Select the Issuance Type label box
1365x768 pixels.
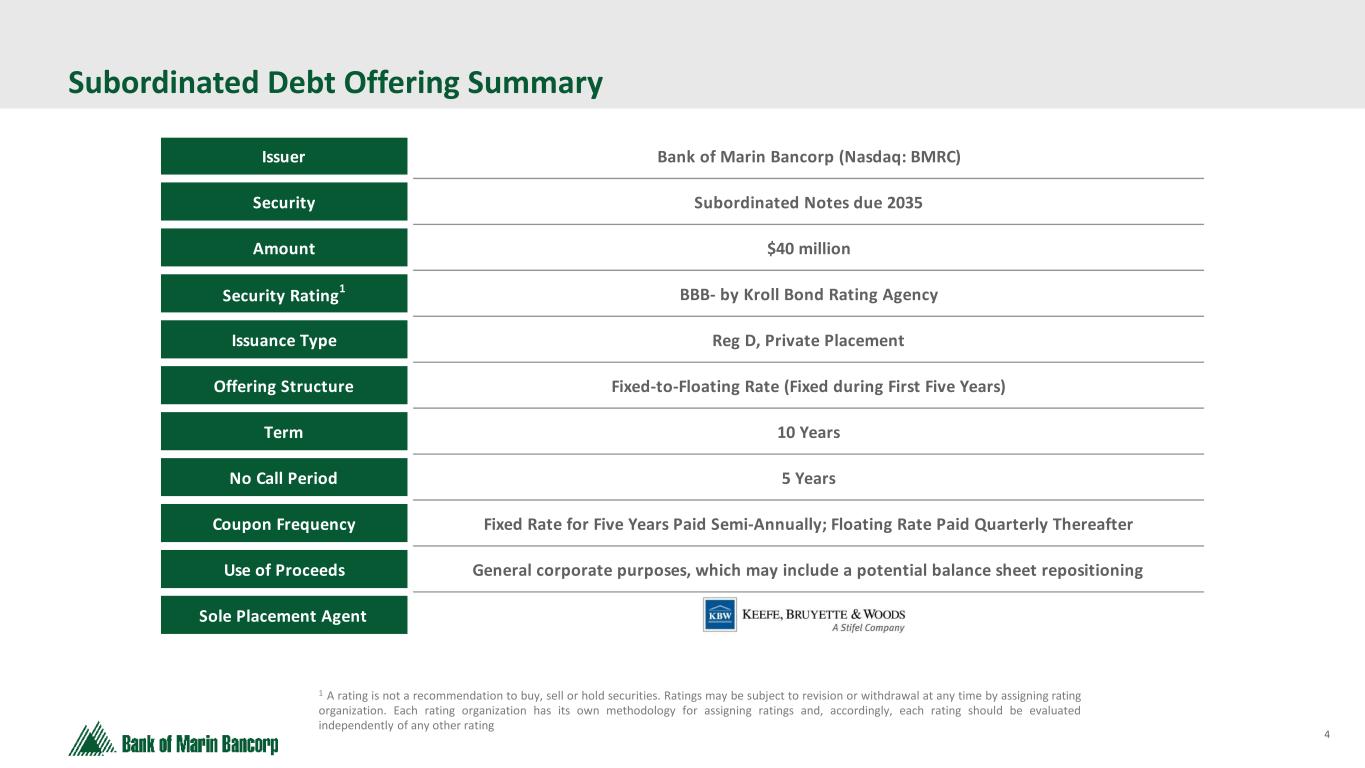pyautogui.click(x=284, y=341)
